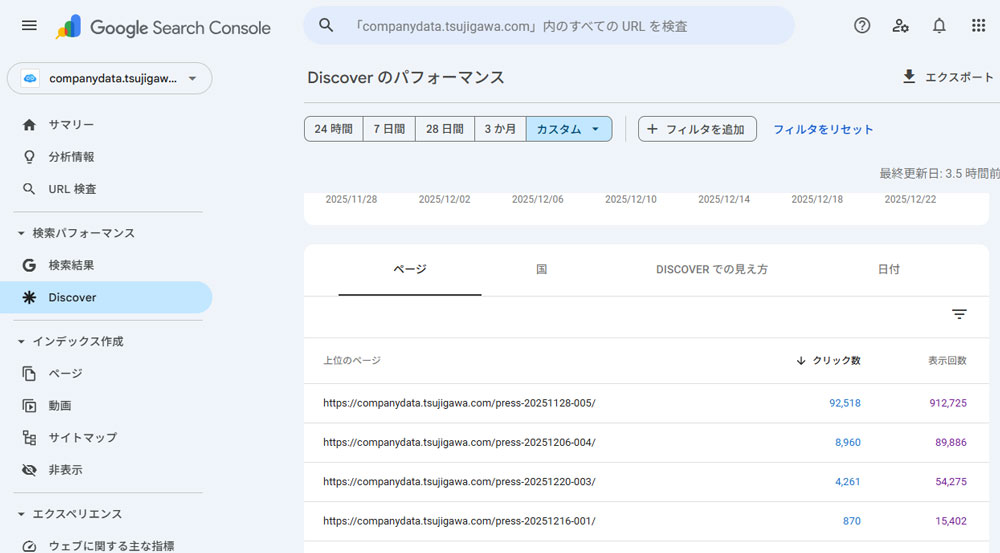Viewport: 1000px width, 553px height.
Task: Collapse the 検索パフォーマンス section
Action: tap(21, 233)
